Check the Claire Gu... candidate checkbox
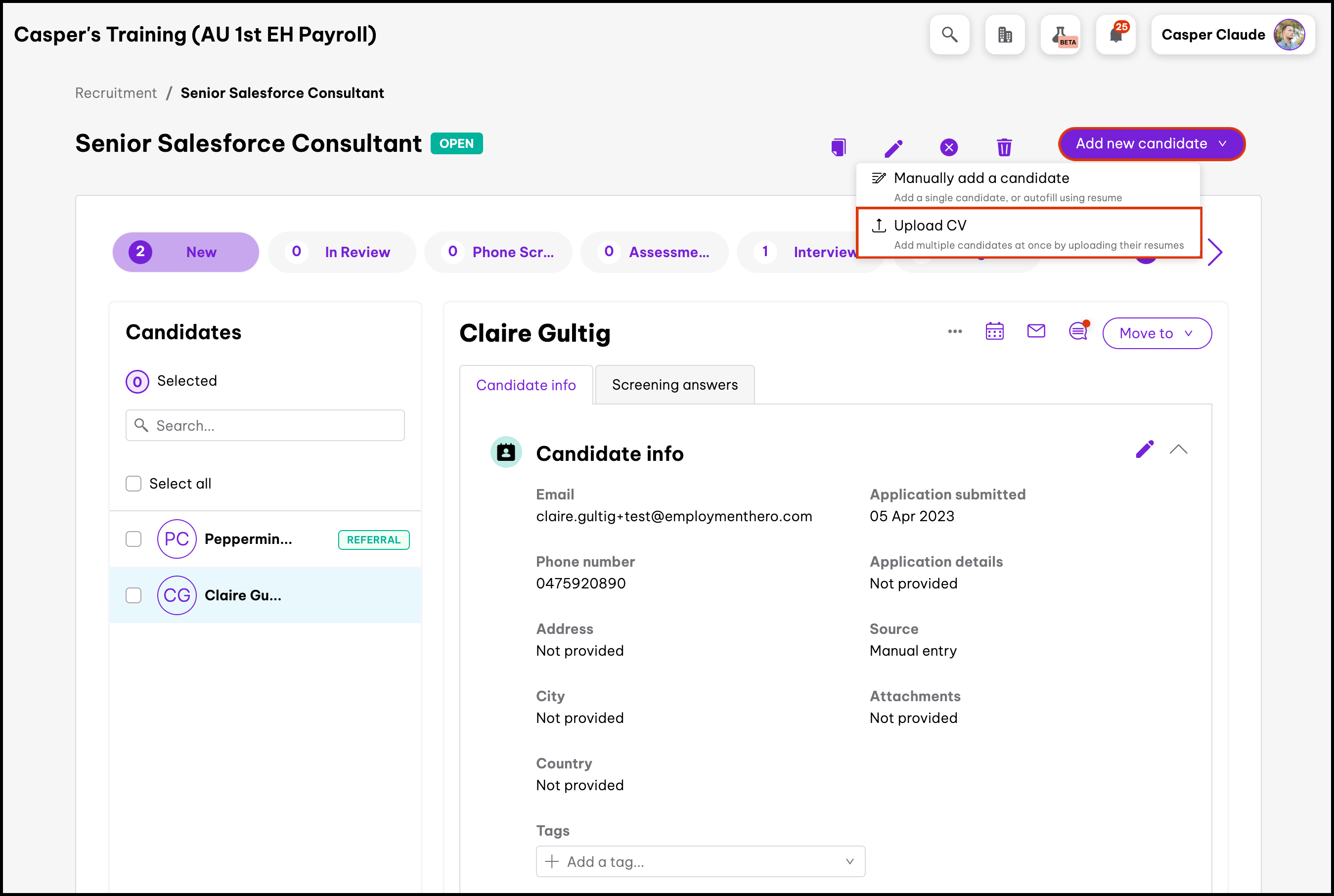The height and width of the screenshot is (896, 1334). coord(133,595)
